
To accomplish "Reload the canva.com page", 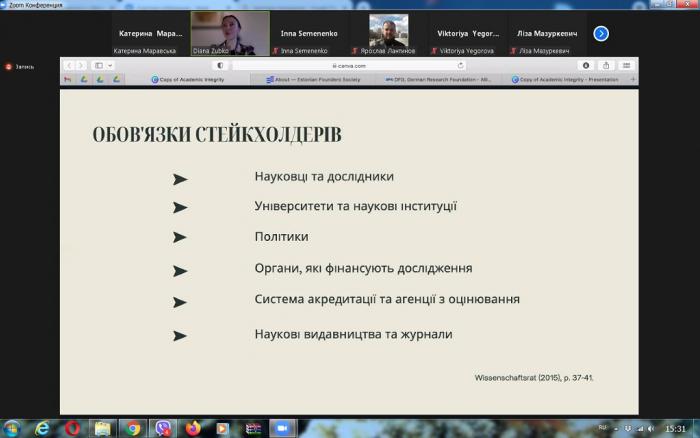I will 461,65.
